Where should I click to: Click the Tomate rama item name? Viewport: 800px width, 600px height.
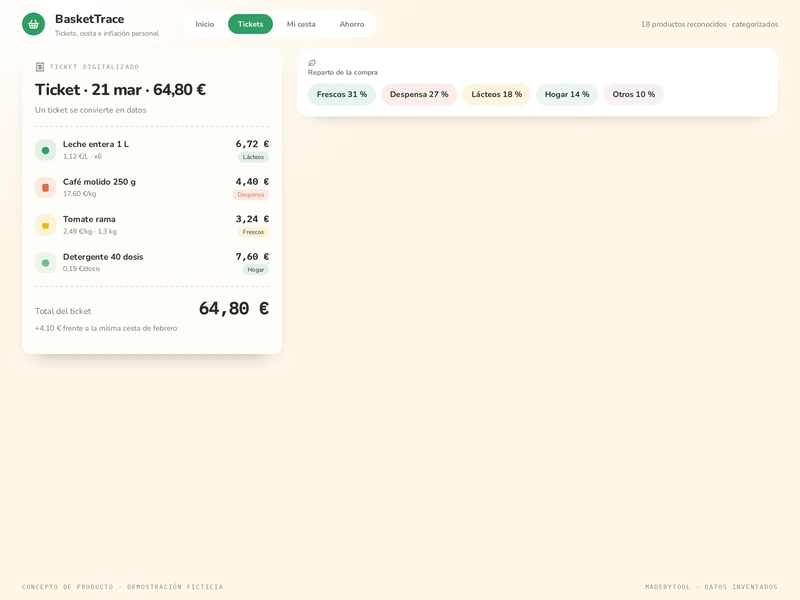89,219
